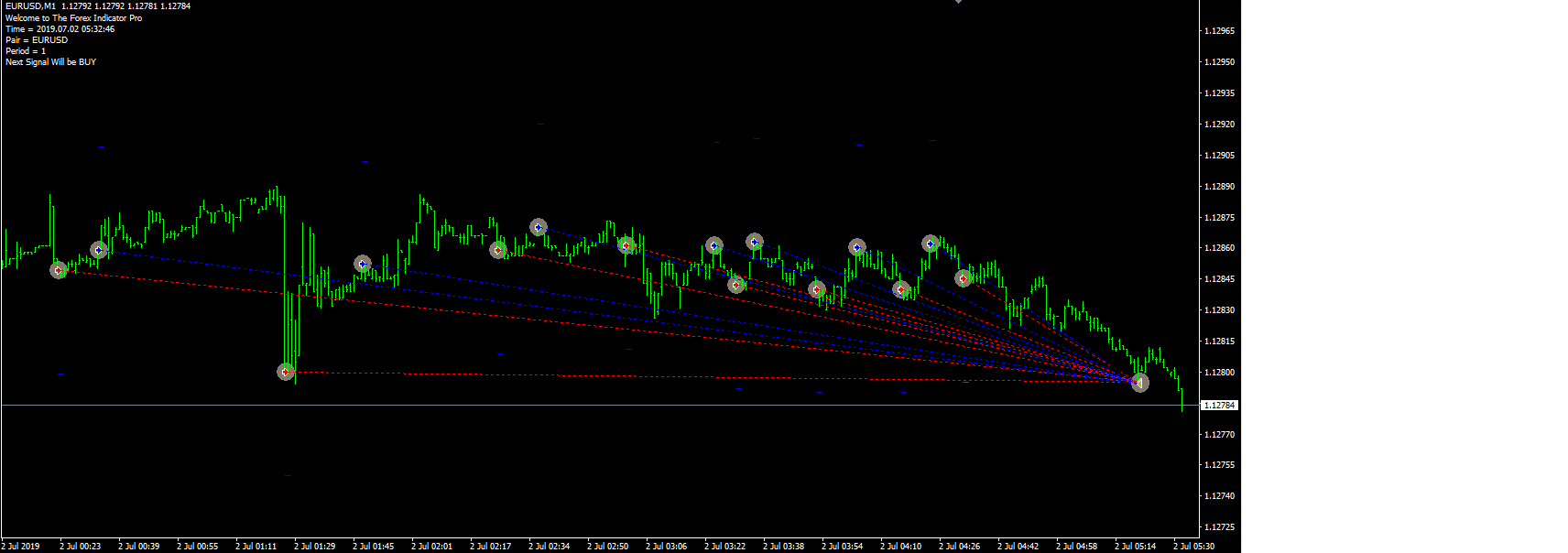Select the first blue arrow marker on the left
Image resolution: width=1568 pixels, height=553 pixels.
[99, 250]
